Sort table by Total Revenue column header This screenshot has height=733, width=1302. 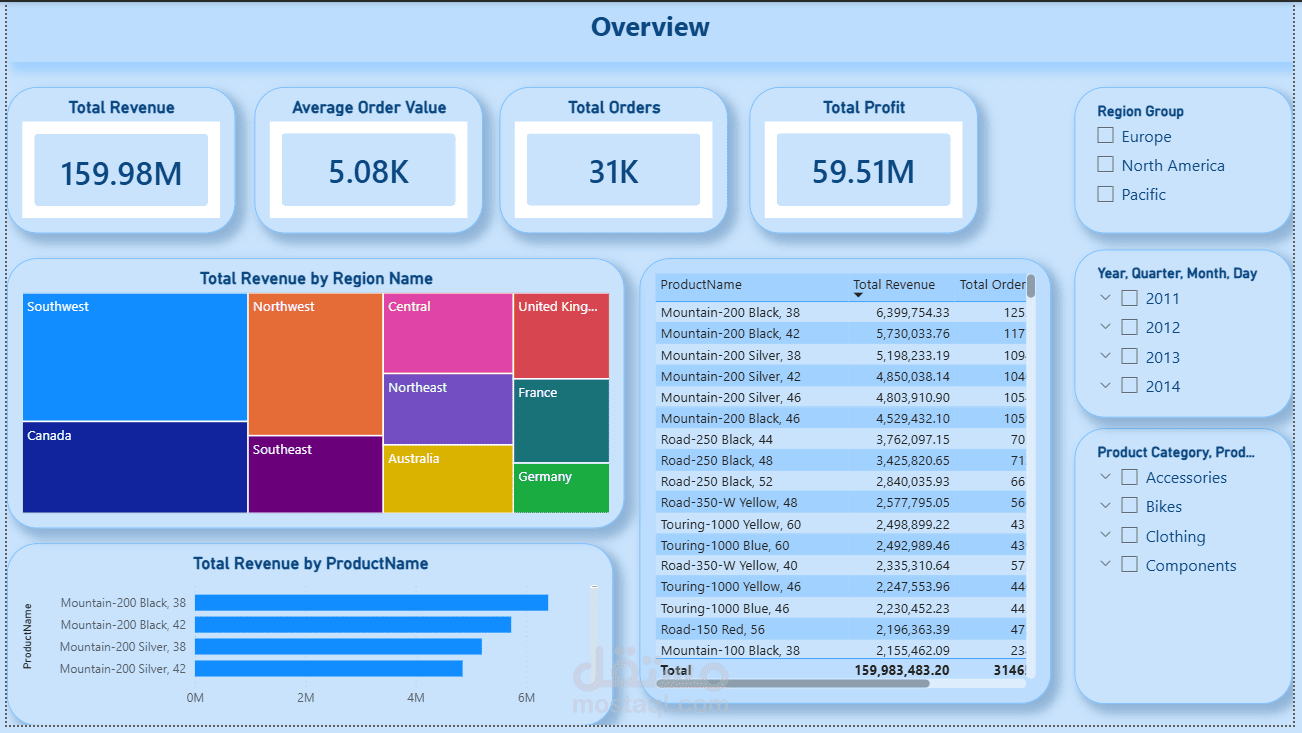click(x=894, y=285)
